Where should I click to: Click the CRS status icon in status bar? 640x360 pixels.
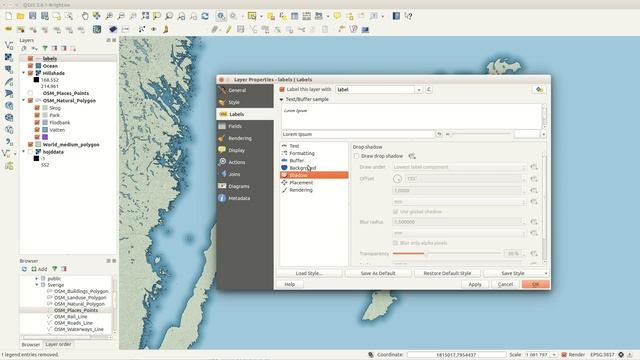[x=621, y=355]
